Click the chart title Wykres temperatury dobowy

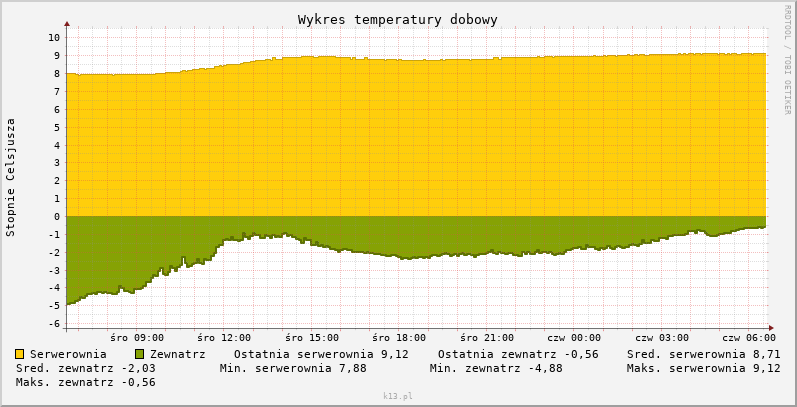click(397, 20)
